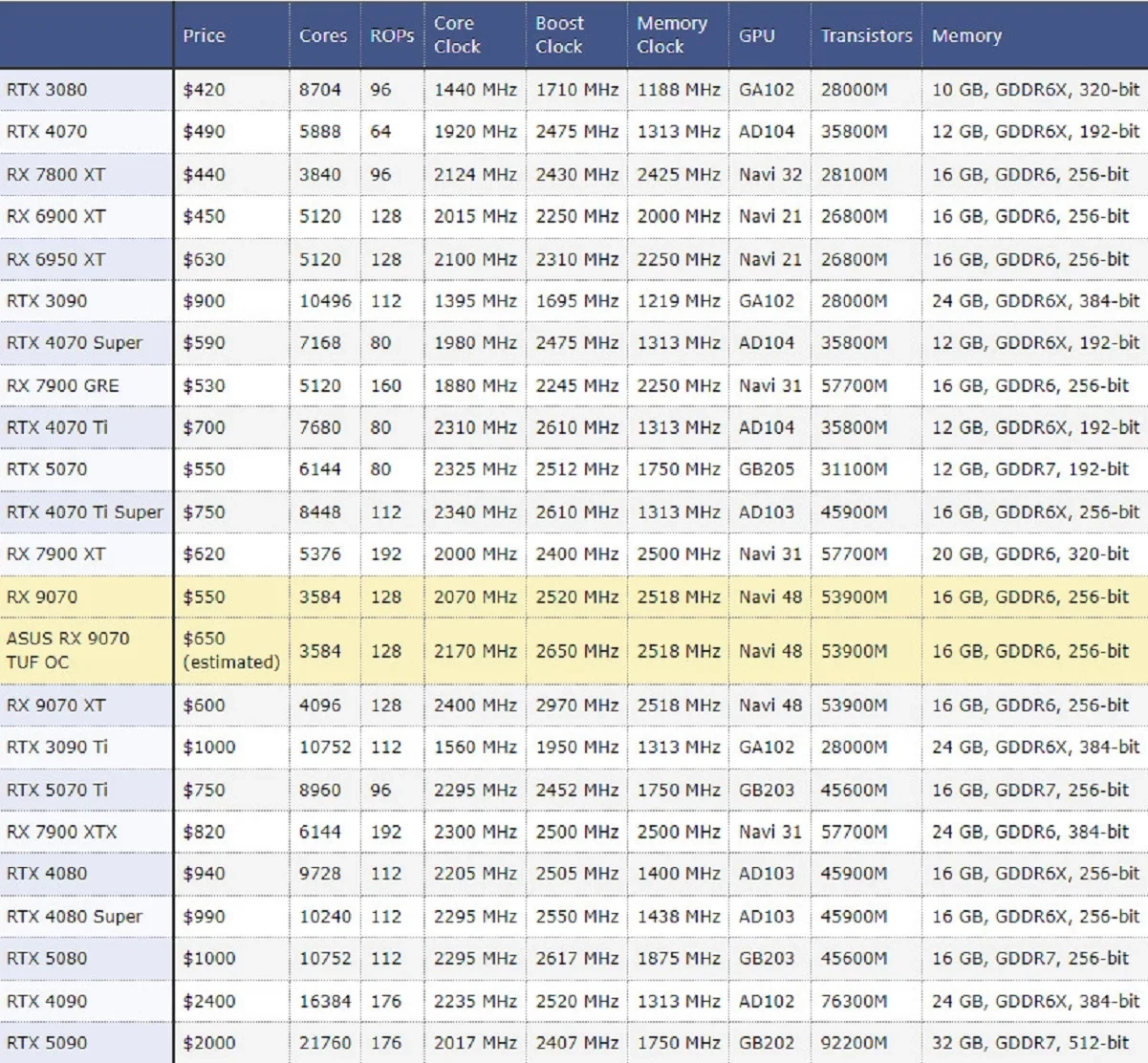This screenshot has width=1148, height=1063.
Task: Click the Transistors column header
Action: click(x=866, y=35)
